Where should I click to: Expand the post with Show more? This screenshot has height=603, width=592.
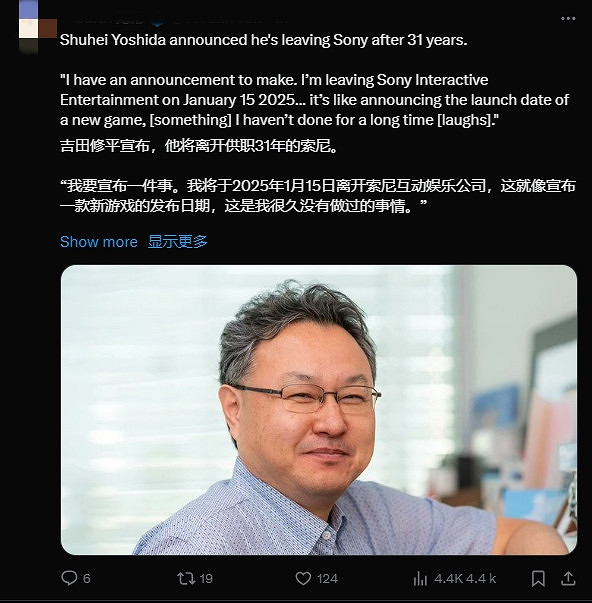[x=98, y=242]
